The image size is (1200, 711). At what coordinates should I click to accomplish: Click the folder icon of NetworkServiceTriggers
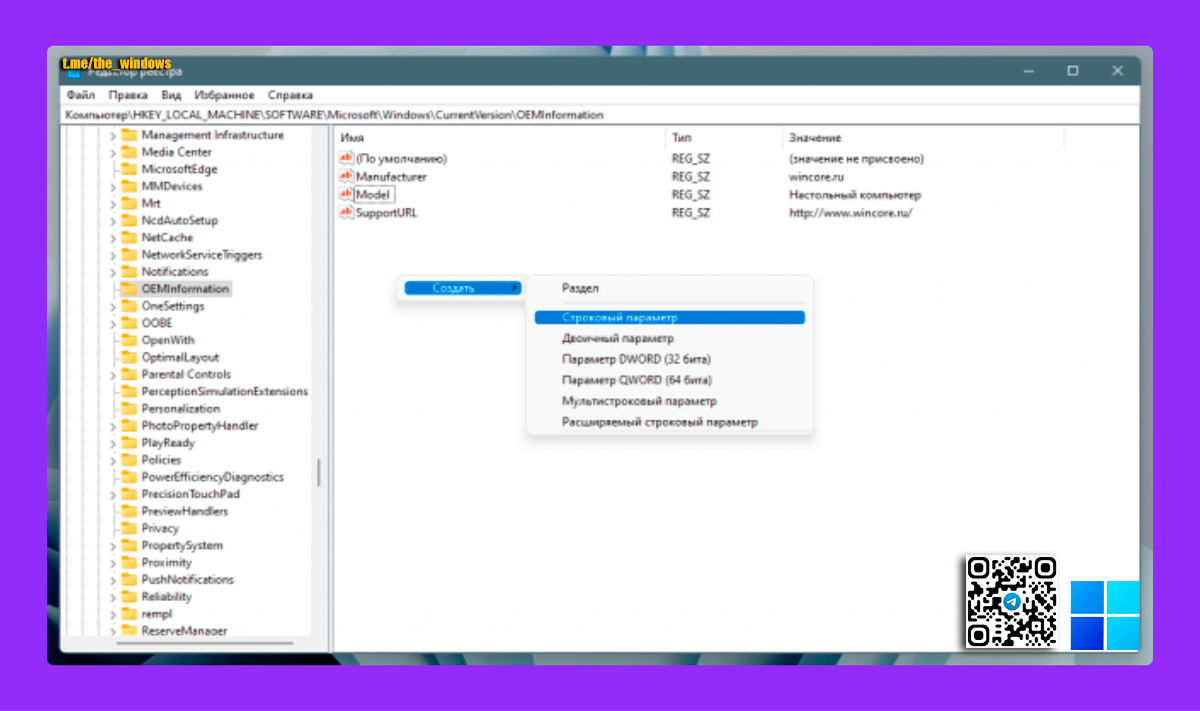tap(129, 255)
